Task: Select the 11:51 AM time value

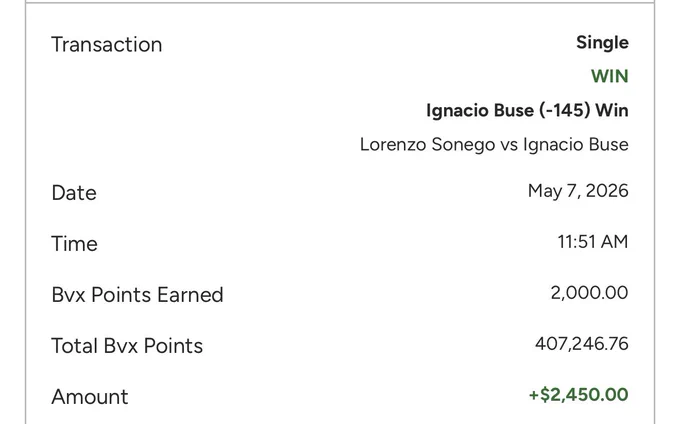Action: tap(592, 242)
